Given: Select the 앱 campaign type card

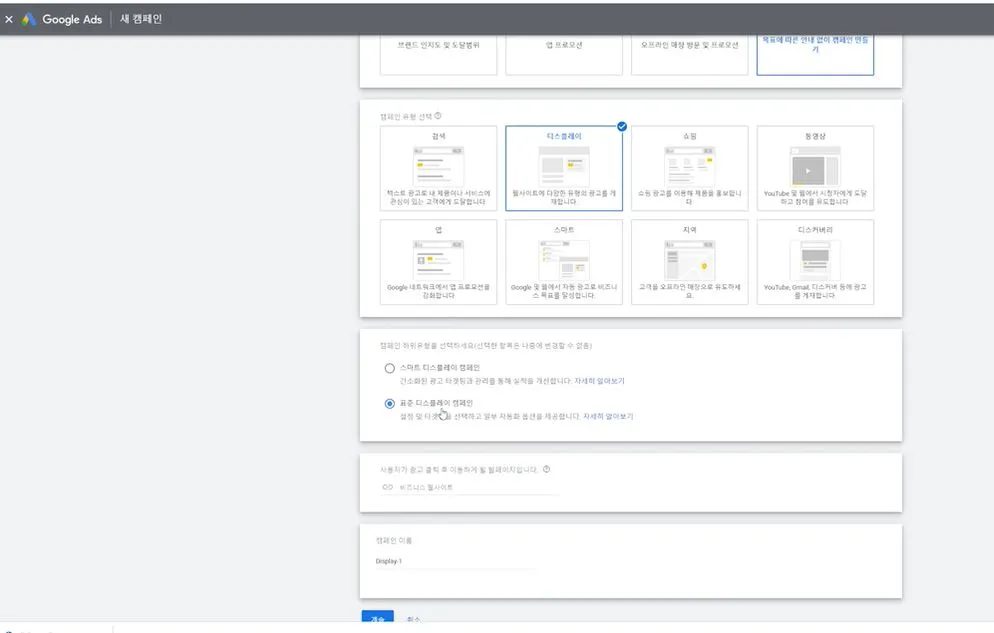Looking at the screenshot, I should point(438,261).
